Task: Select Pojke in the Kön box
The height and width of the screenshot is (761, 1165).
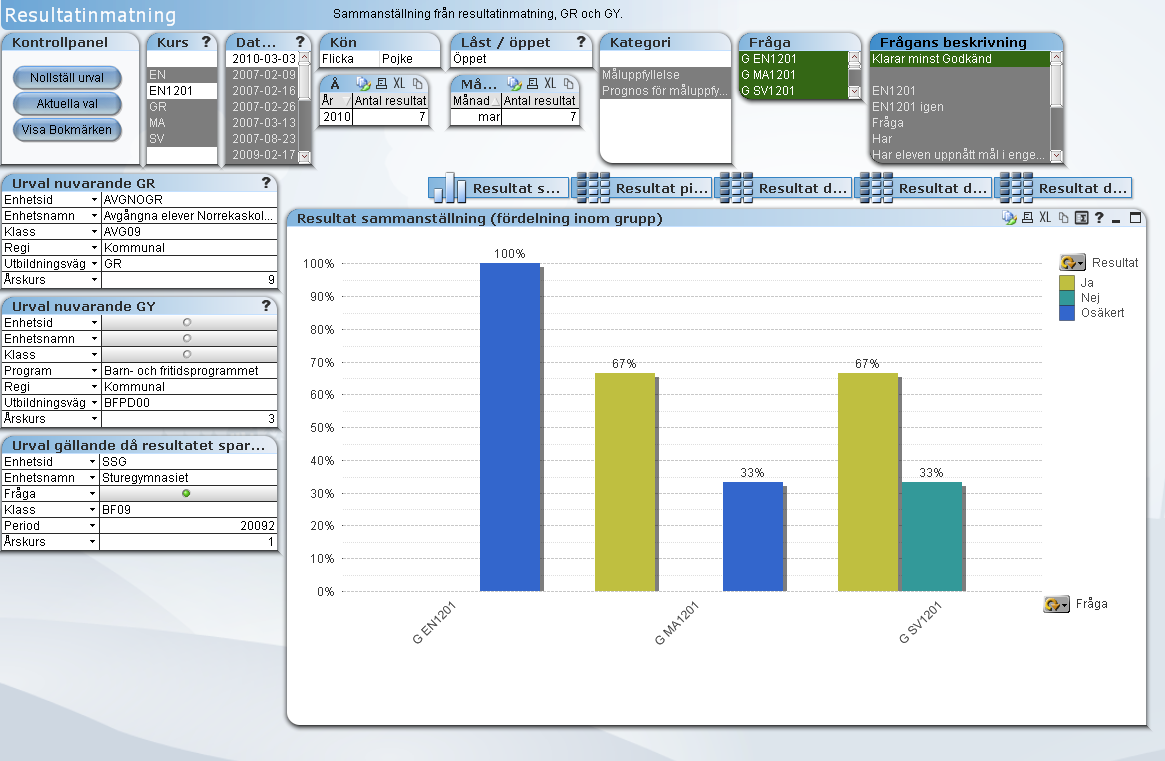Action: [410, 59]
